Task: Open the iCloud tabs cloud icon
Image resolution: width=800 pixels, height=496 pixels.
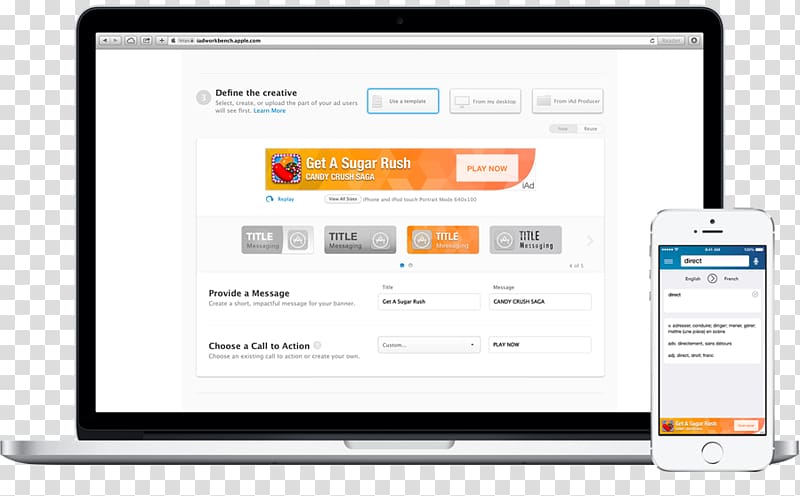Action: tap(131, 40)
